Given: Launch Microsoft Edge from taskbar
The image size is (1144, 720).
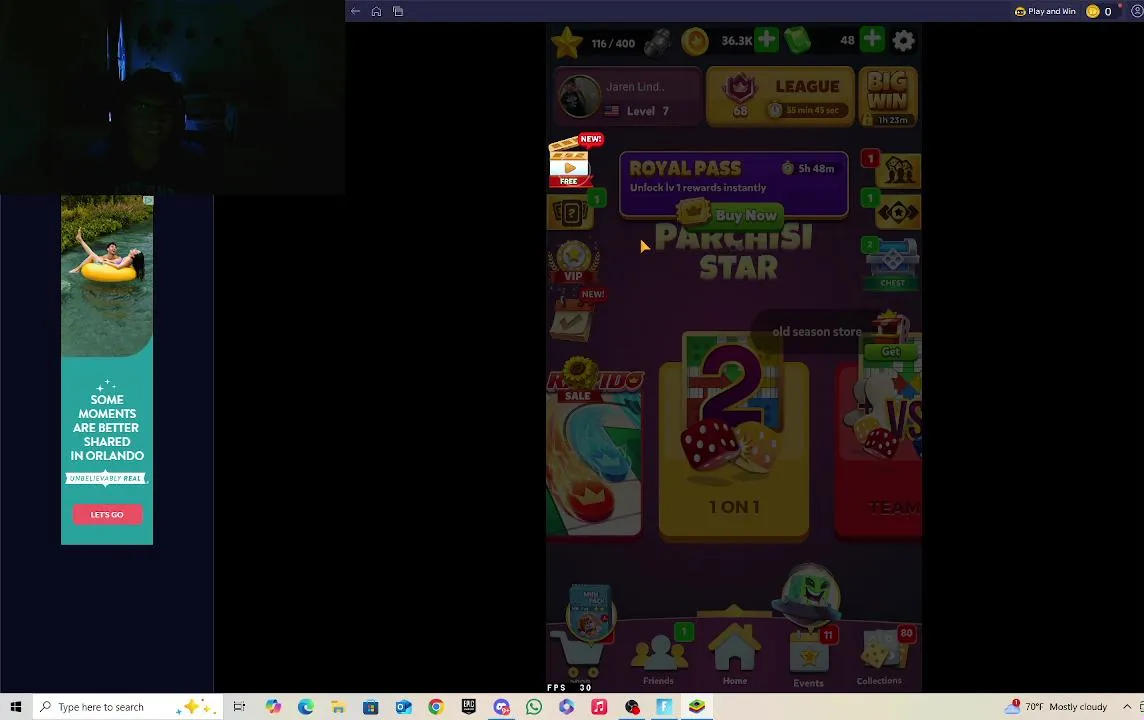Looking at the screenshot, I should click(305, 706).
